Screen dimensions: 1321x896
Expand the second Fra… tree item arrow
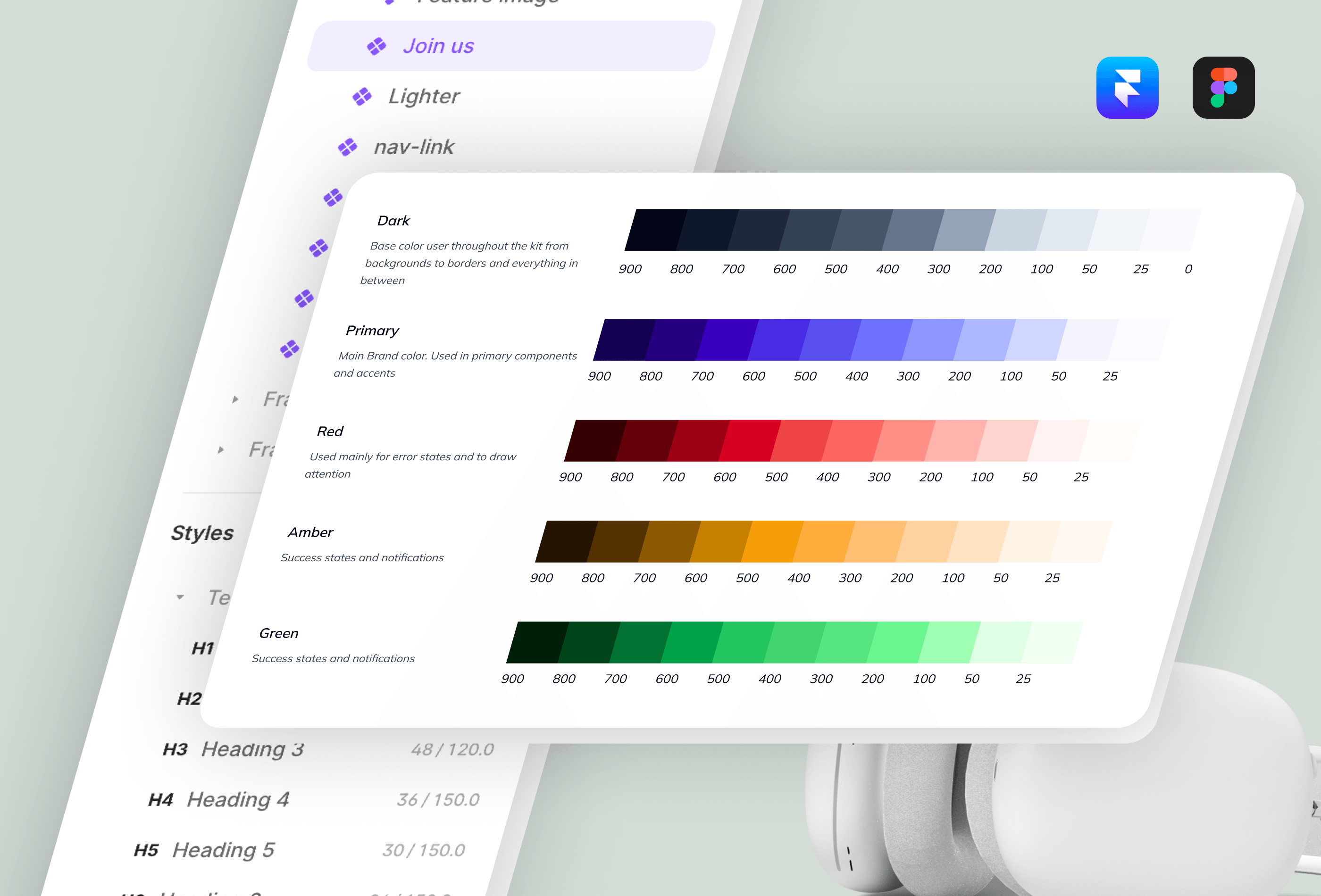pos(220,450)
